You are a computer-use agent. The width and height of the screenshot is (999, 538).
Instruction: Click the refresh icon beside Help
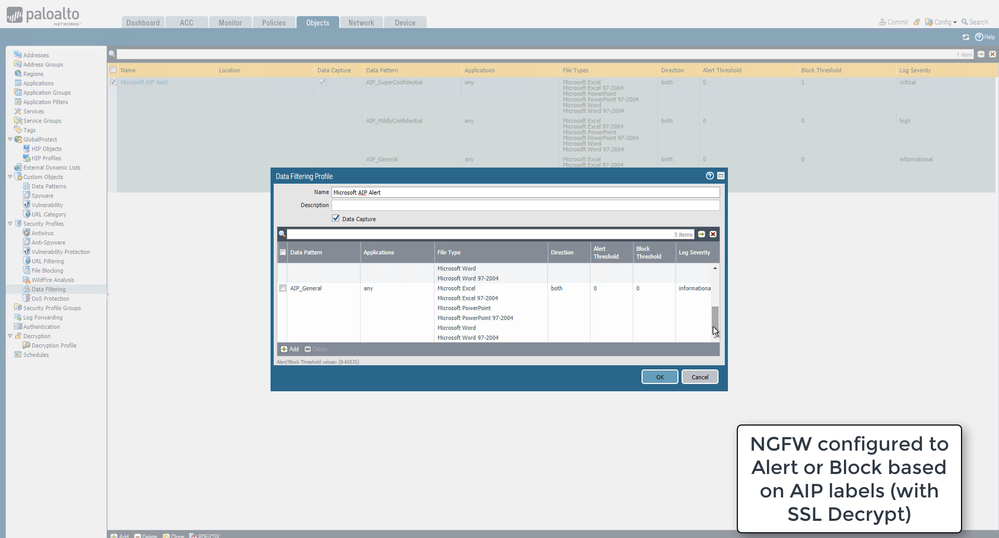pyautogui.click(x=966, y=37)
